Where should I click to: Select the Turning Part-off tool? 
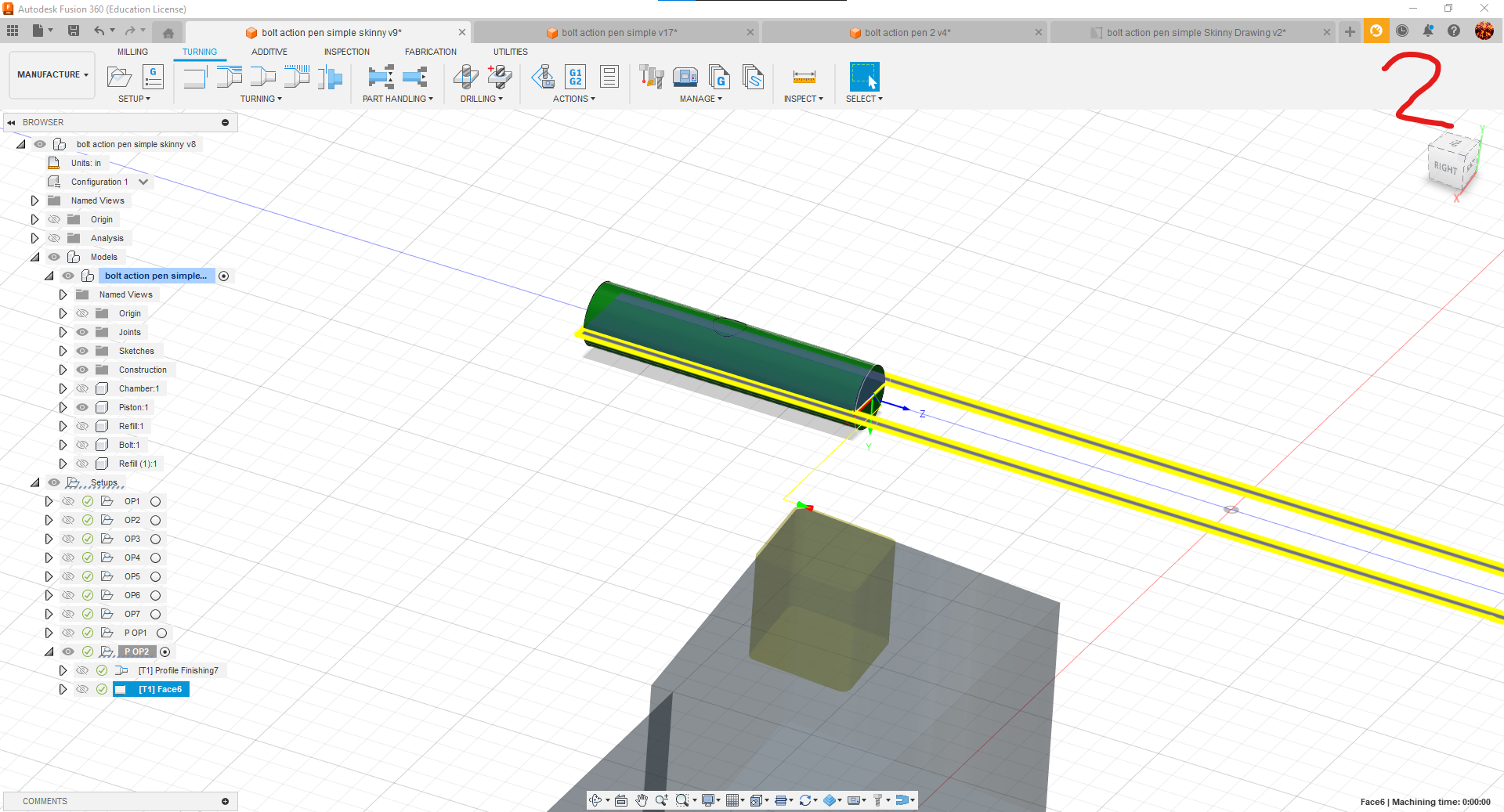331,77
